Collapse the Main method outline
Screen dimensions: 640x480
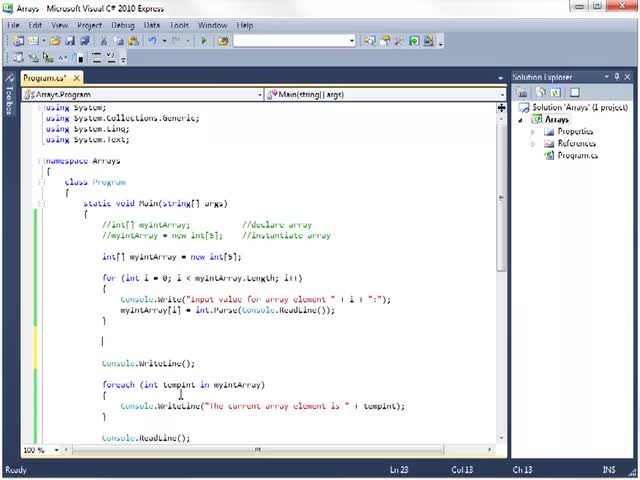point(42,203)
